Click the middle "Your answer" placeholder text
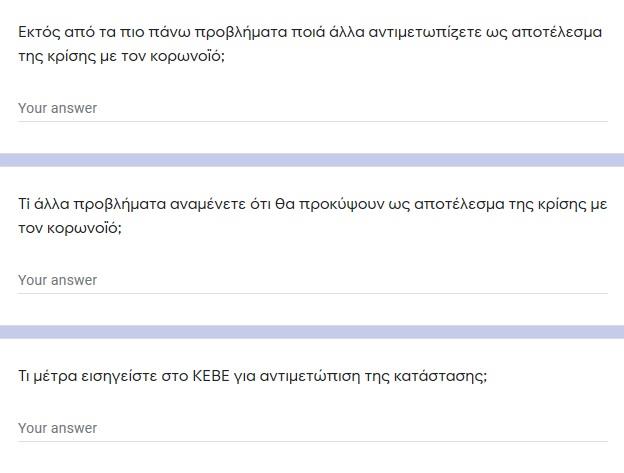624x473 pixels. point(58,280)
